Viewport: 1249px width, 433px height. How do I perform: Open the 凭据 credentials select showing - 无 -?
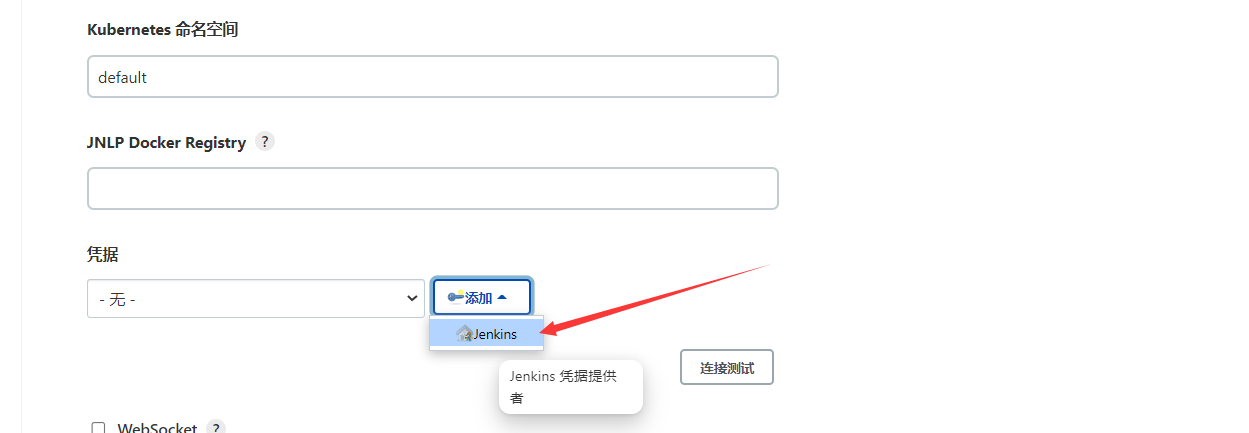[x=256, y=298]
